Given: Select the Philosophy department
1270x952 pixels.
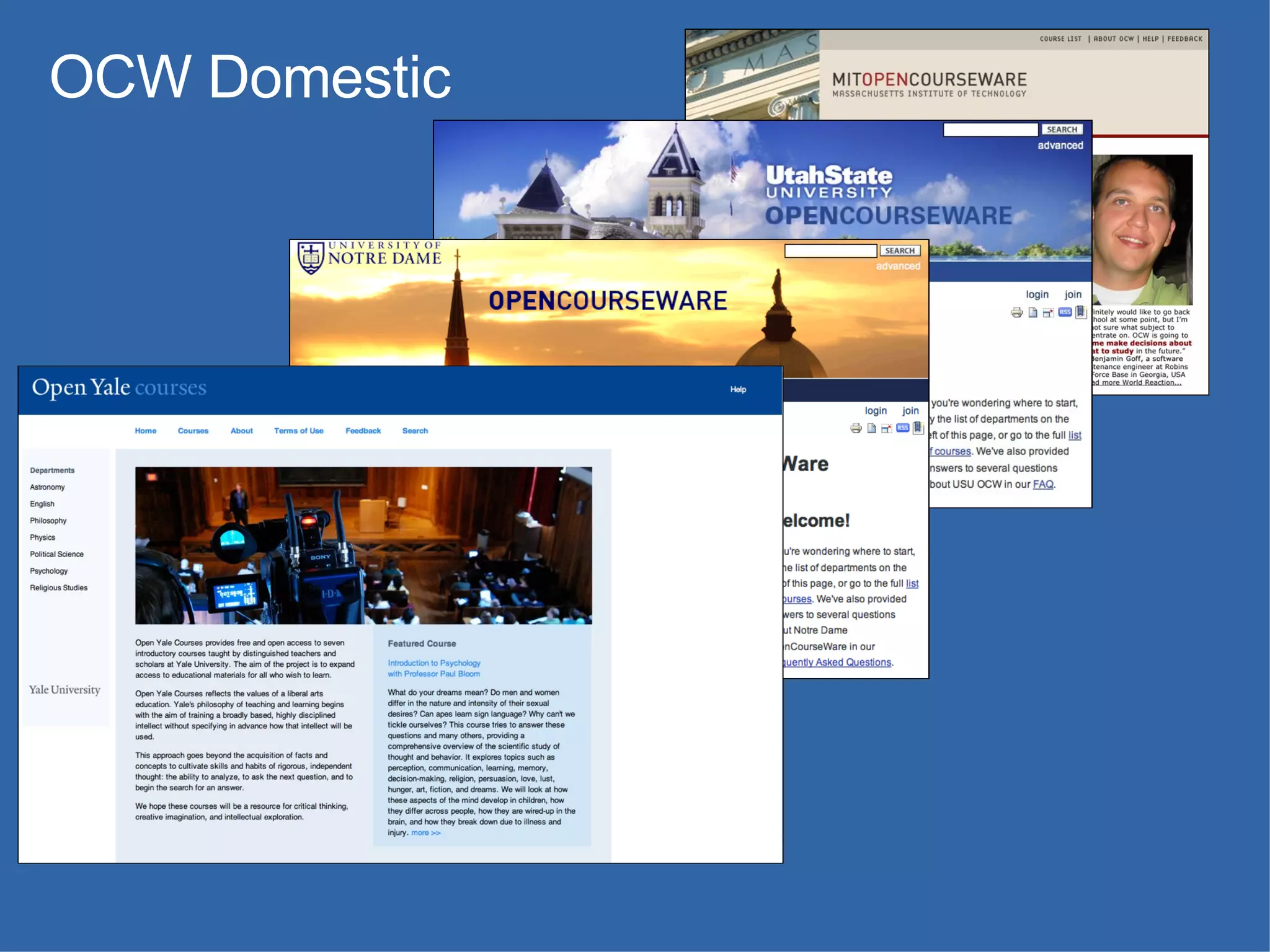Looking at the screenshot, I should (48, 521).
